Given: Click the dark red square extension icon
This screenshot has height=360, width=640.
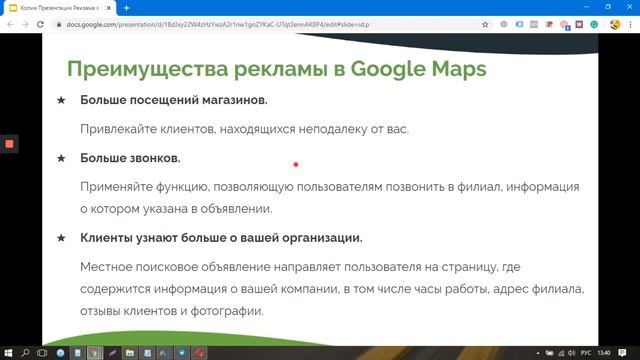Looking at the screenshot, I should tap(549, 24).
